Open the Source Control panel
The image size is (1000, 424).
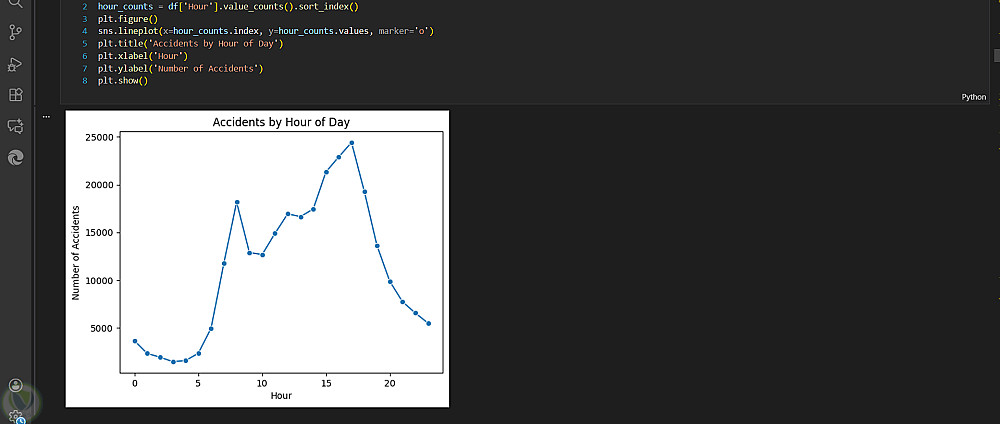(x=15, y=32)
